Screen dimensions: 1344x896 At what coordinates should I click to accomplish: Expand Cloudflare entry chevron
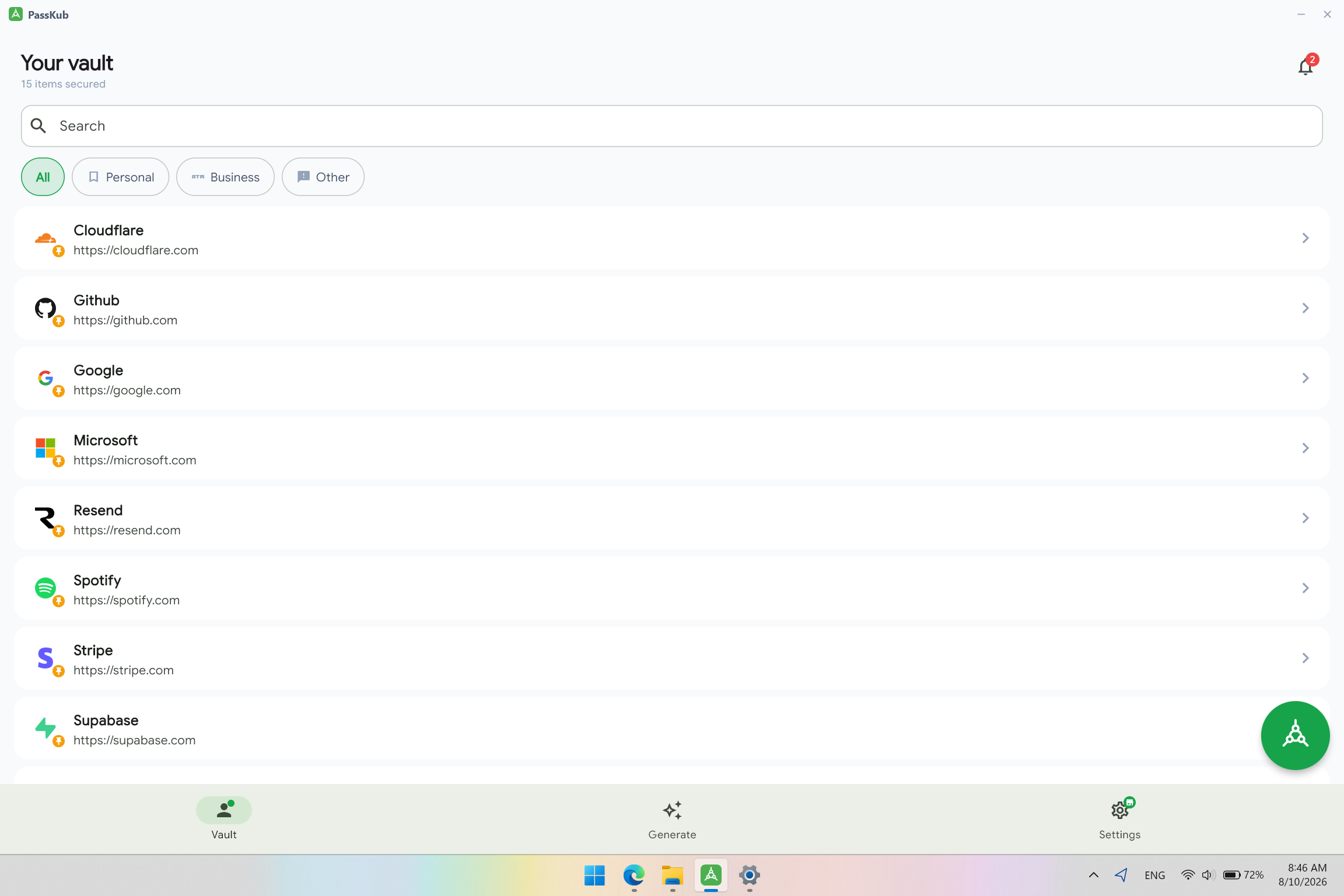(x=1305, y=238)
